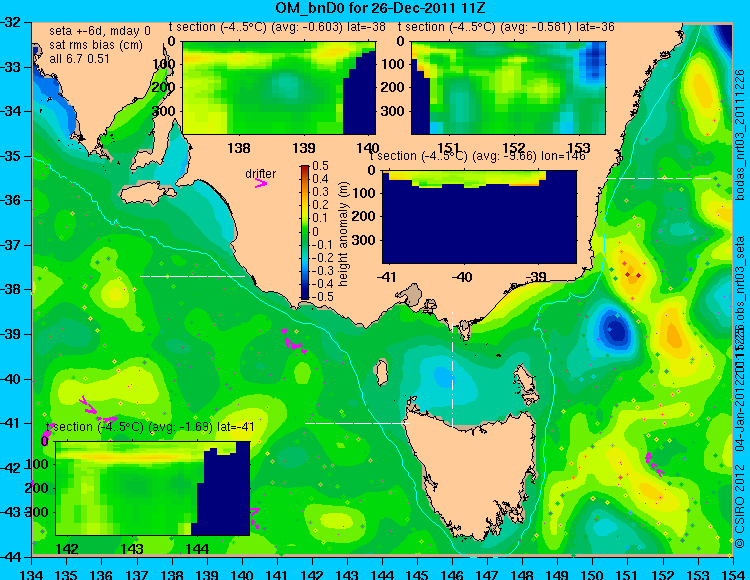Click the 152 tick label under lat=-36 inset

(x=514, y=148)
